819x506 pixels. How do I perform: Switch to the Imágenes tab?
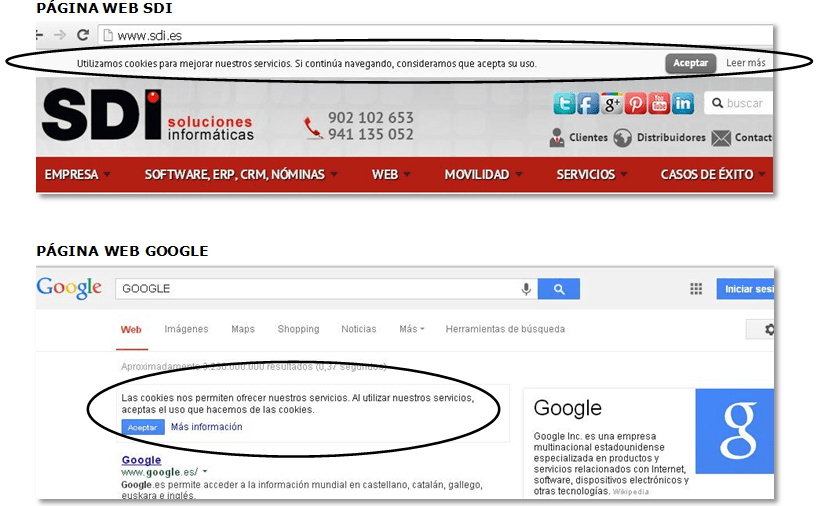tap(186, 329)
